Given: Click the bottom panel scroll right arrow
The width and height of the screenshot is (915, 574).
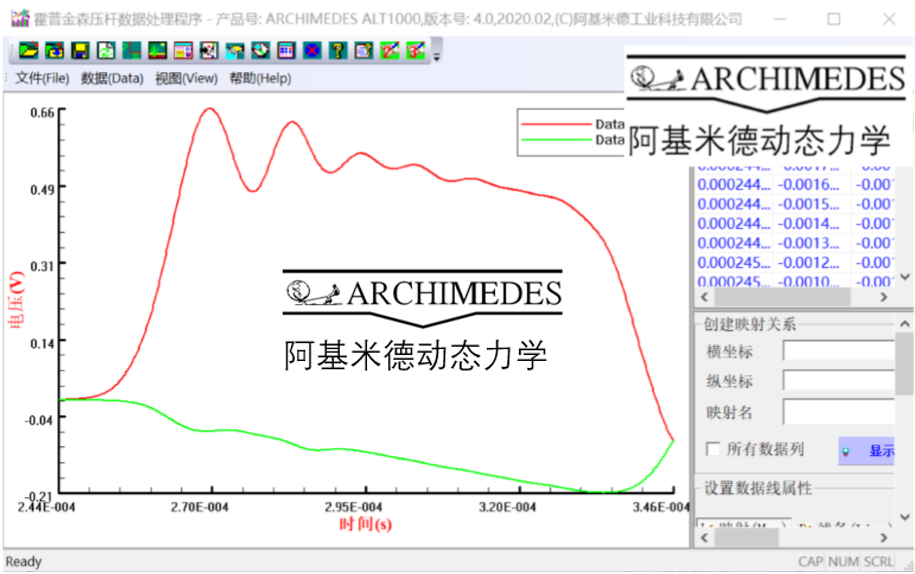Looking at the screenshot, I should pyautogui.click(x=884, y=538).
